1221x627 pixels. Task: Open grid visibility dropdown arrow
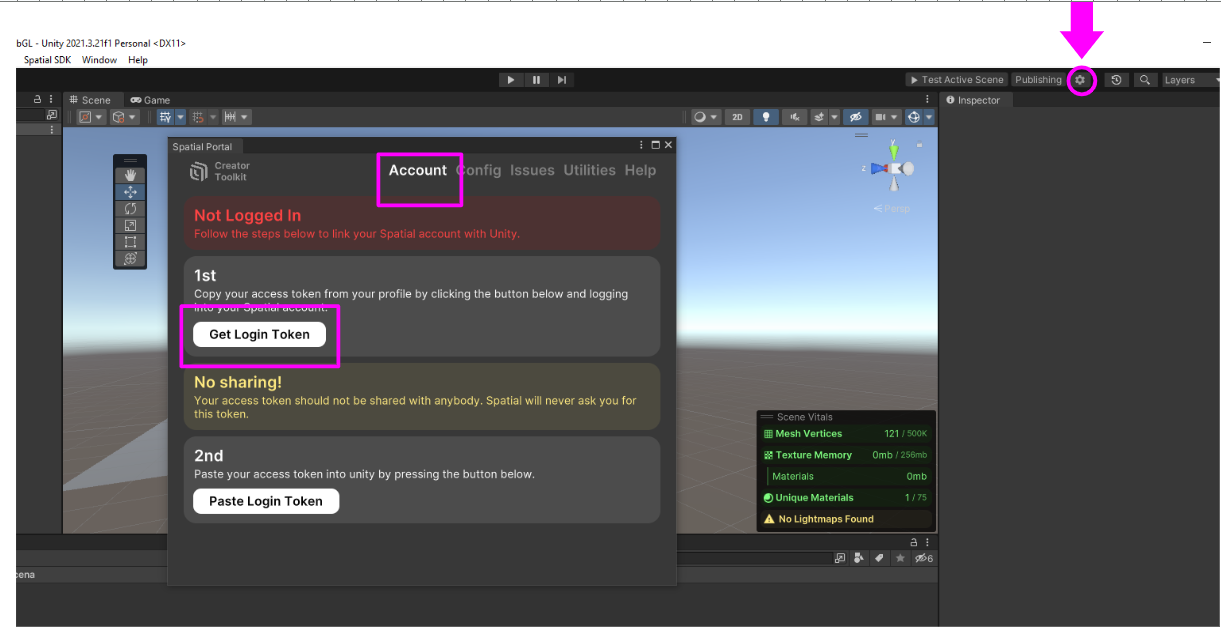click(179, 117)
